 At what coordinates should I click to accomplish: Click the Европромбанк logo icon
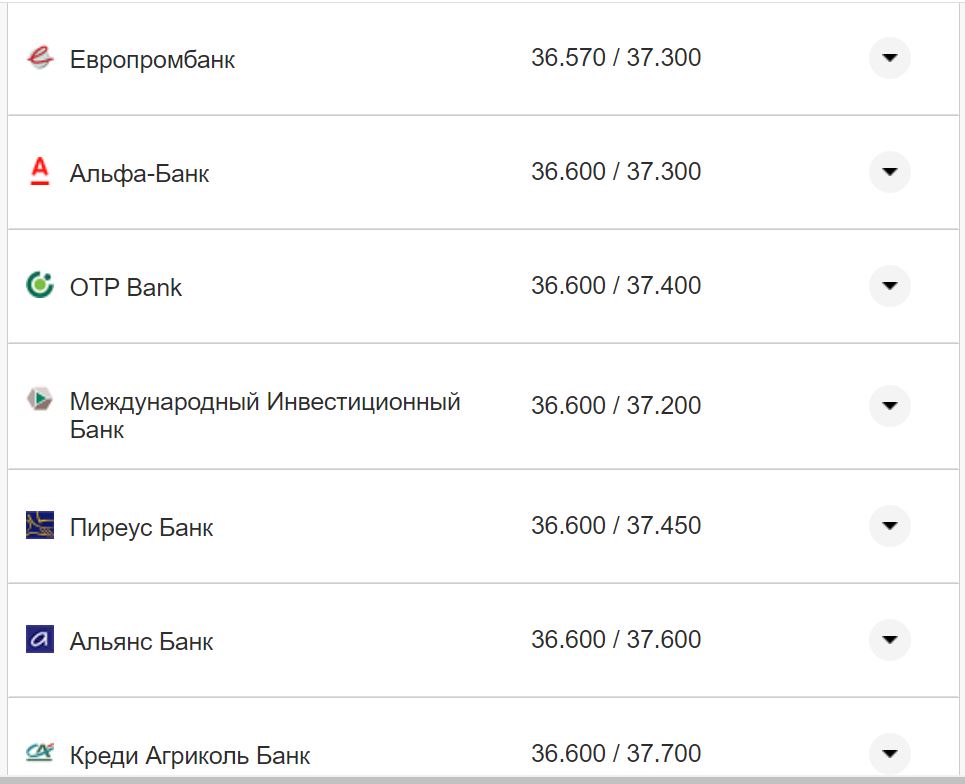coord(37,58)
